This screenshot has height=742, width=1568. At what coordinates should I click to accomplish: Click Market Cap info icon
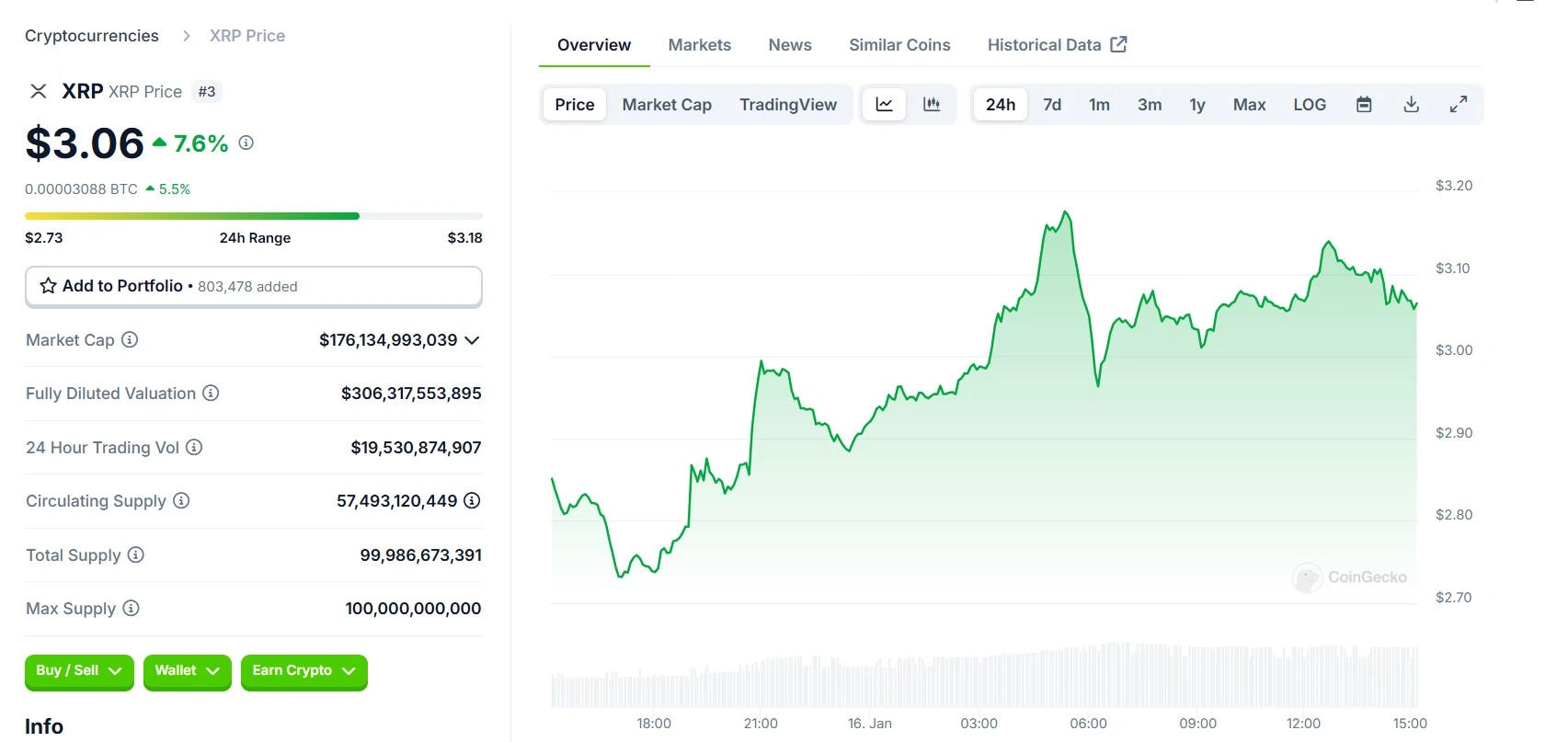[x=130, y=339]
